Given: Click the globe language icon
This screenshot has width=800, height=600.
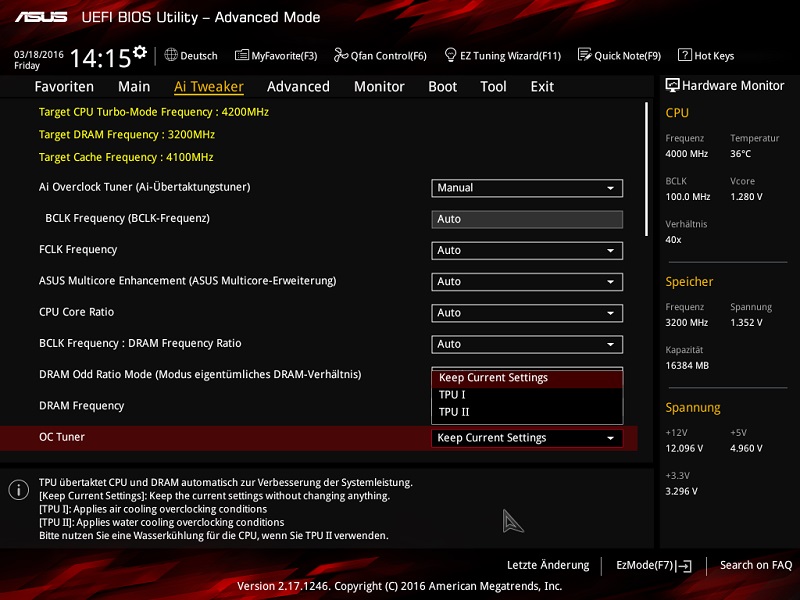Looking at the screenshot, I should (171, 55).
